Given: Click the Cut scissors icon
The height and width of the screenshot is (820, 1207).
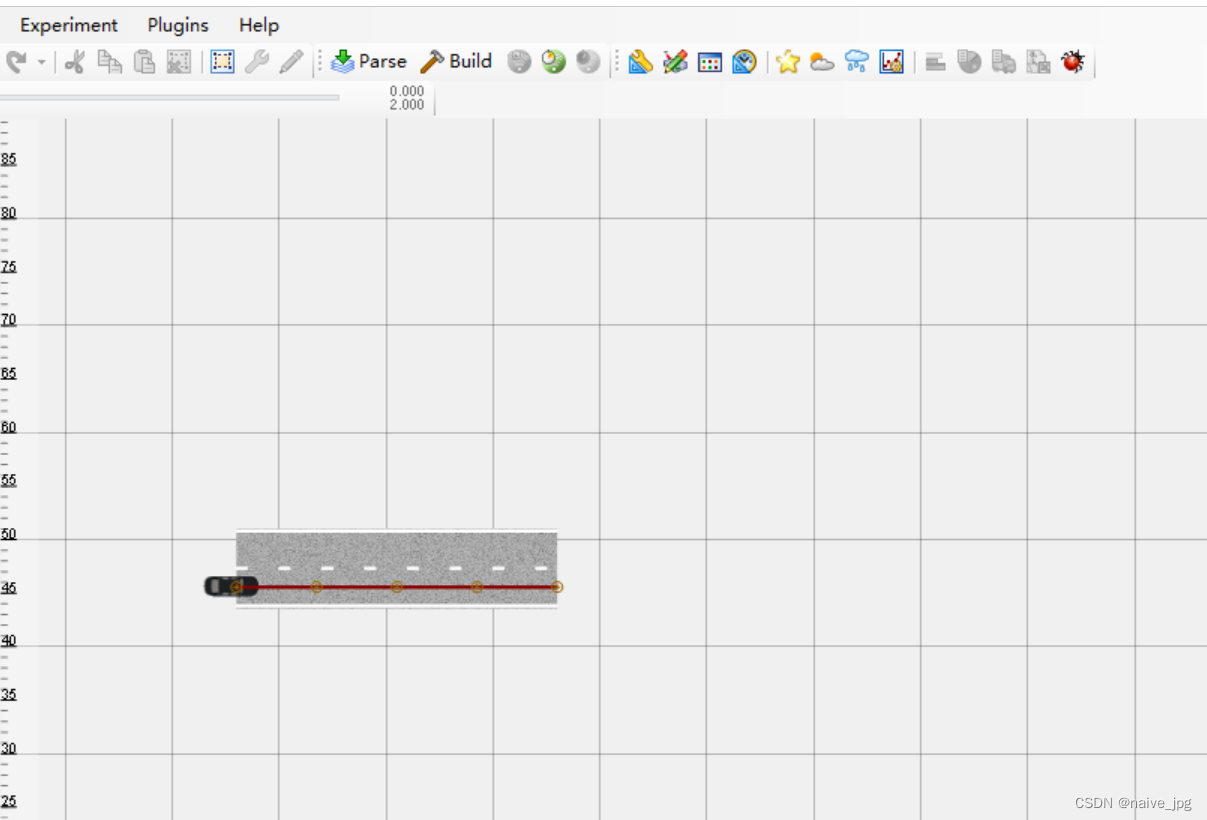Looking at the screenshot, I should 75,62.
